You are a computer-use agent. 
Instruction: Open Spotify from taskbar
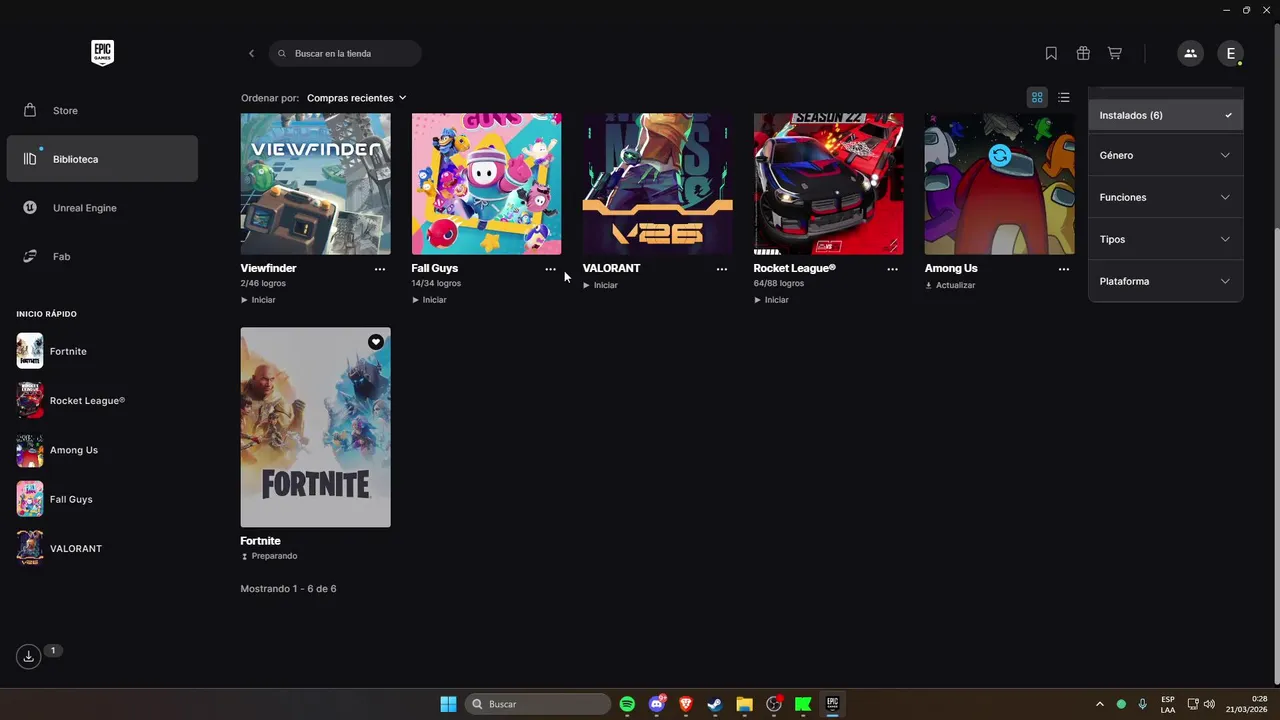pyautogui.click(x=627, y=704)
